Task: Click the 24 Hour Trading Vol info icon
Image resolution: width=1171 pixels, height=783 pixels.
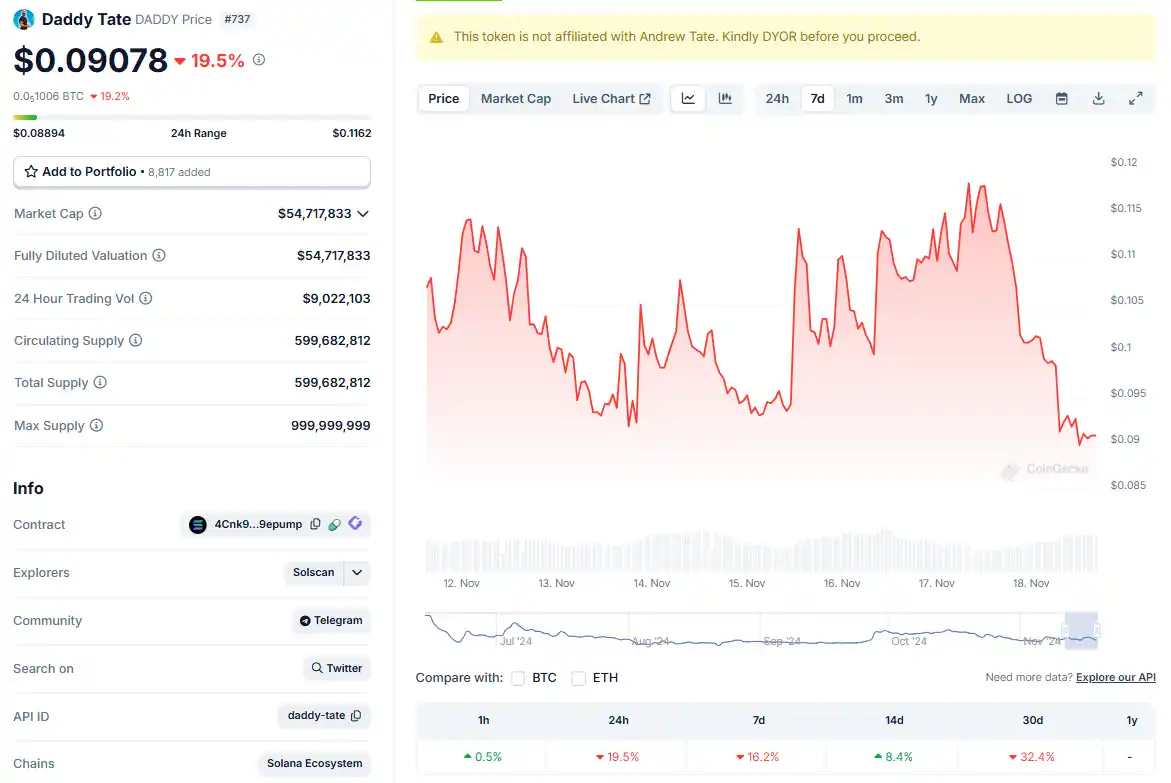Action: pos(146,298)
